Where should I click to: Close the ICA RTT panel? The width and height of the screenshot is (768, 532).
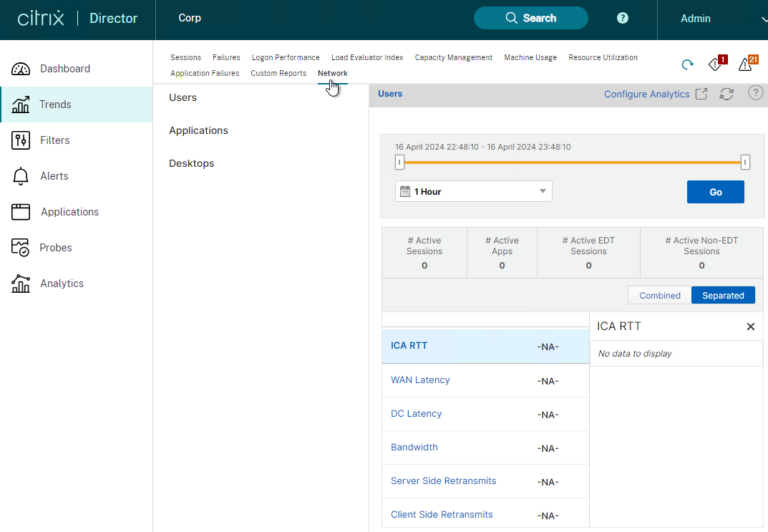[x=751, y=327]
